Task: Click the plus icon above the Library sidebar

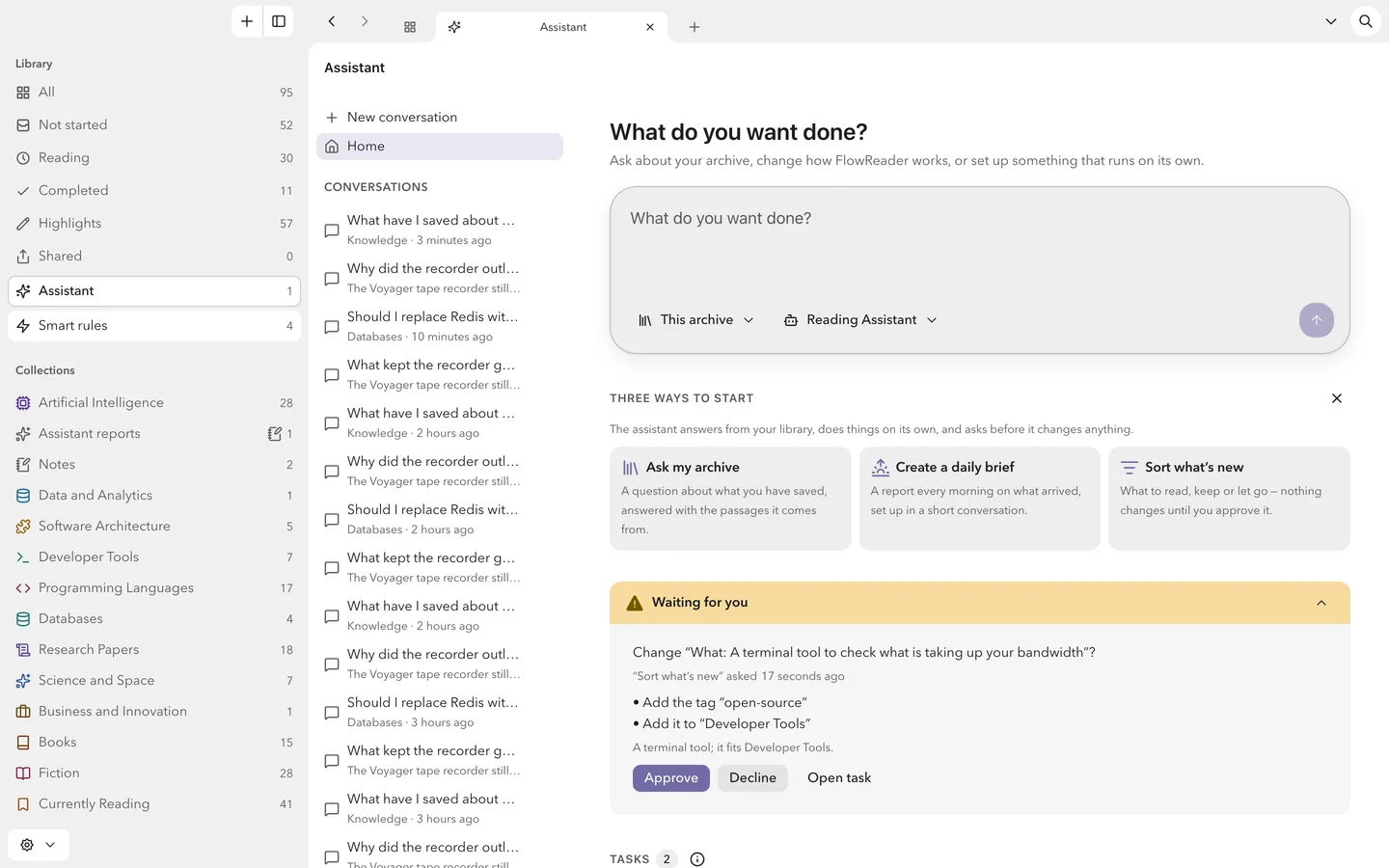Action: click(x=247, y=21)
